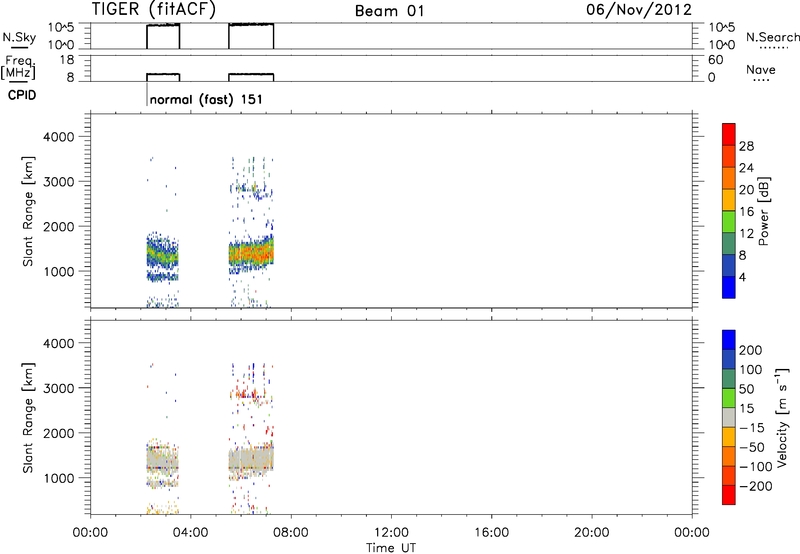Click the 16 label on power colorbar

[746, 212]
